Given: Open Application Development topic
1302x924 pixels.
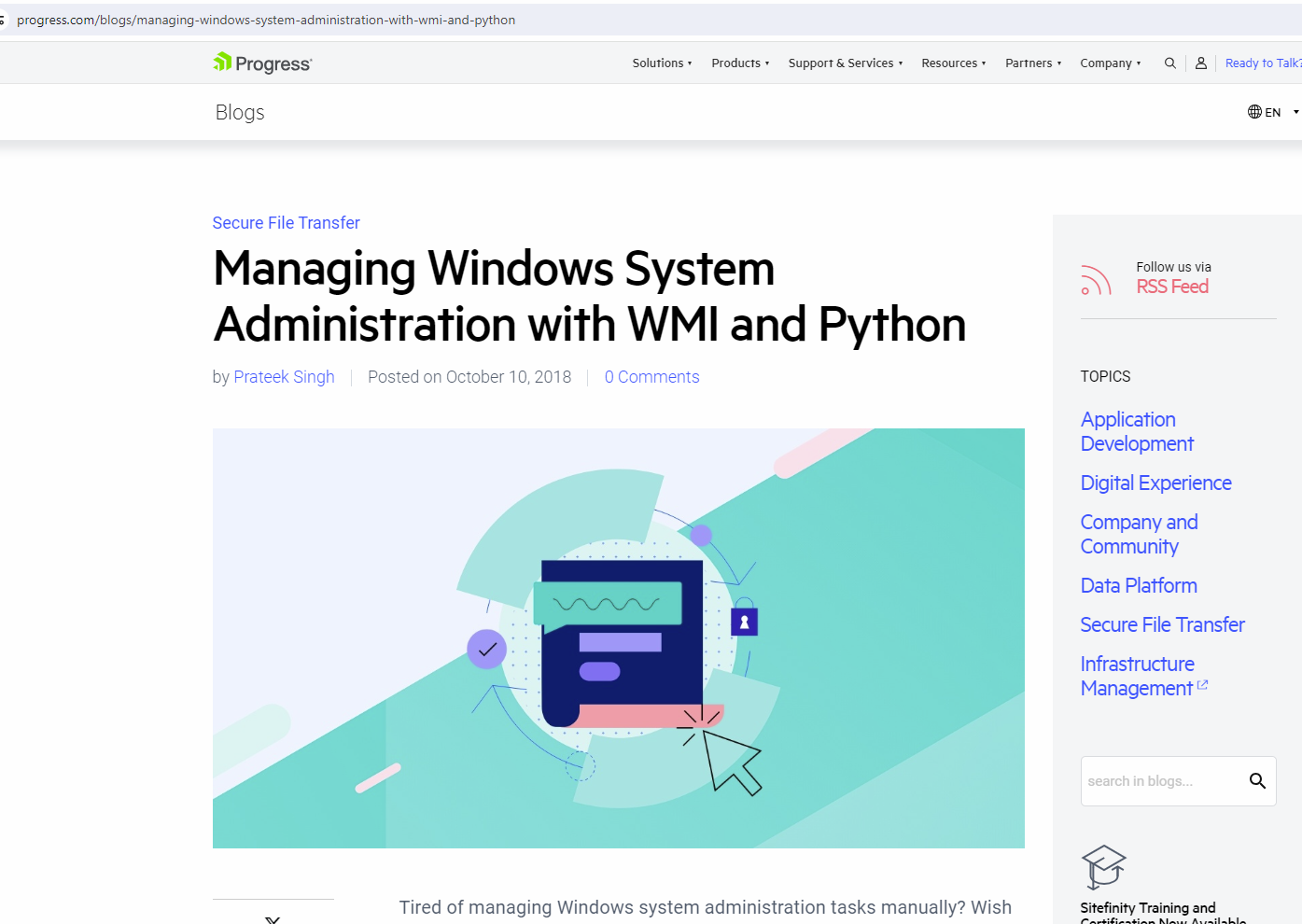Looking at the screenshot, I should click(1137, 431).
